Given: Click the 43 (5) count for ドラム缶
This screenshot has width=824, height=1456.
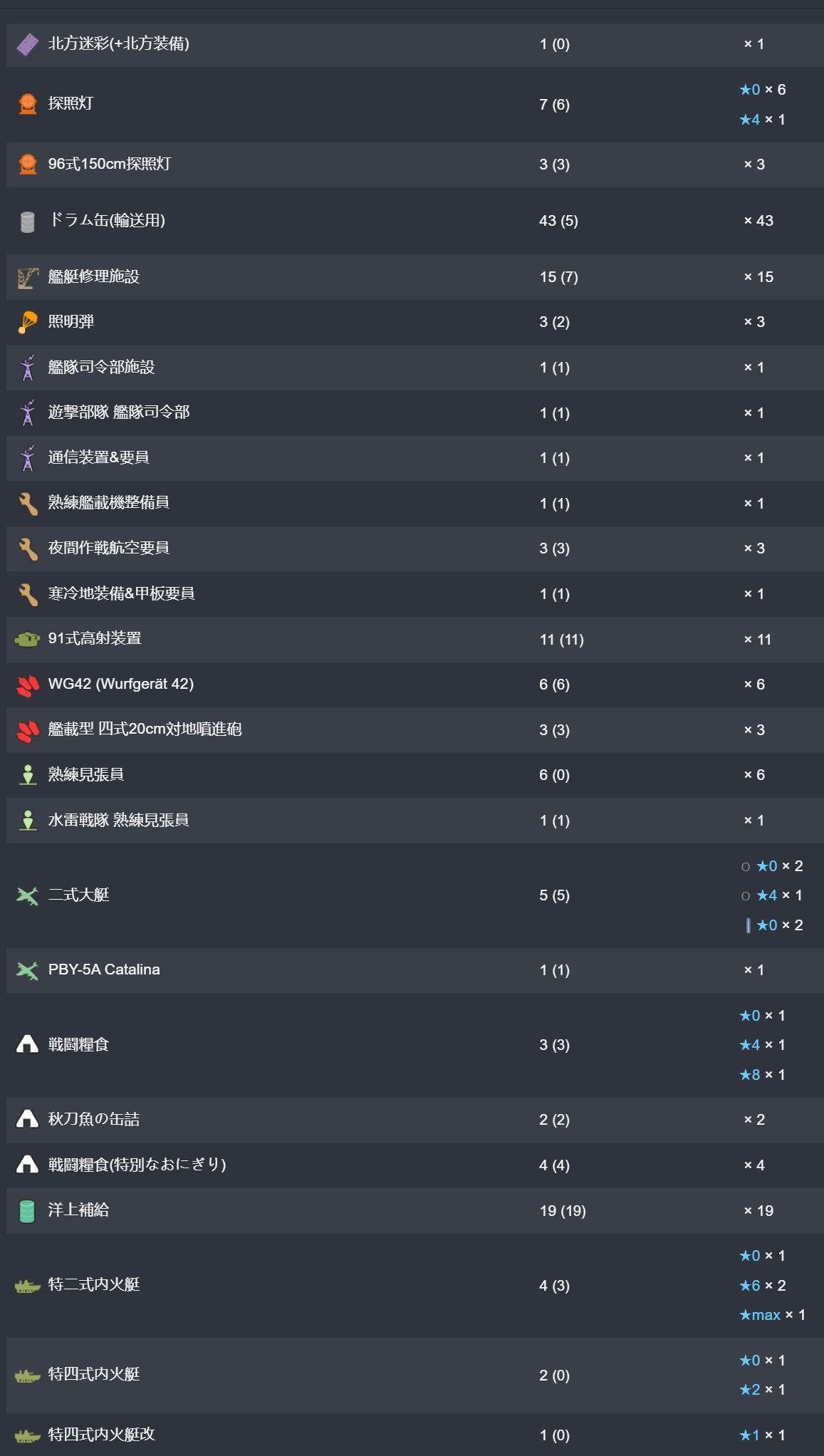Looking at the screenshot, I should (x=558, y=221).
